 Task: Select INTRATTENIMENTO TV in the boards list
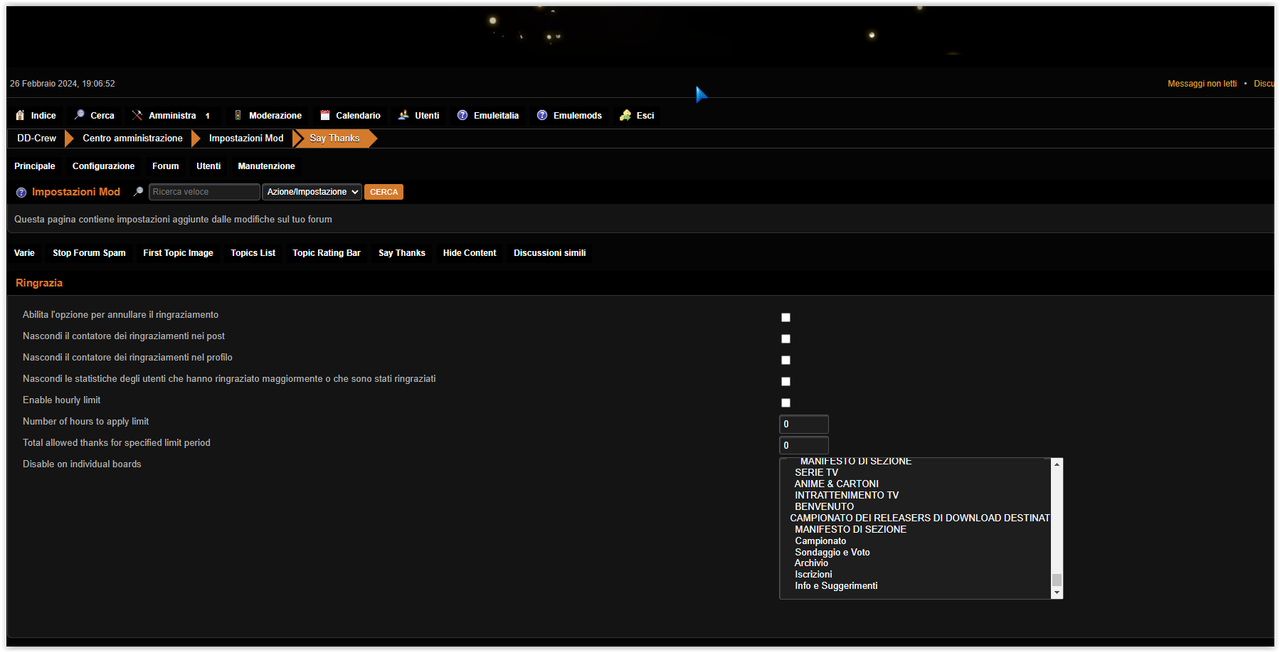click(x=846, y=495)
